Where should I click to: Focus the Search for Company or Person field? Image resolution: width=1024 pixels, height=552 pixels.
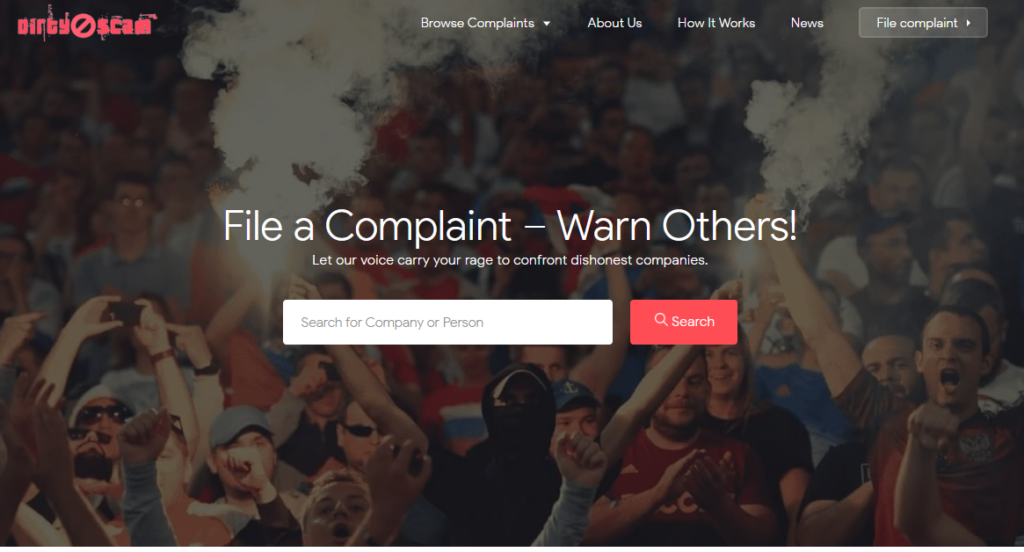click(x=447, y=322)
